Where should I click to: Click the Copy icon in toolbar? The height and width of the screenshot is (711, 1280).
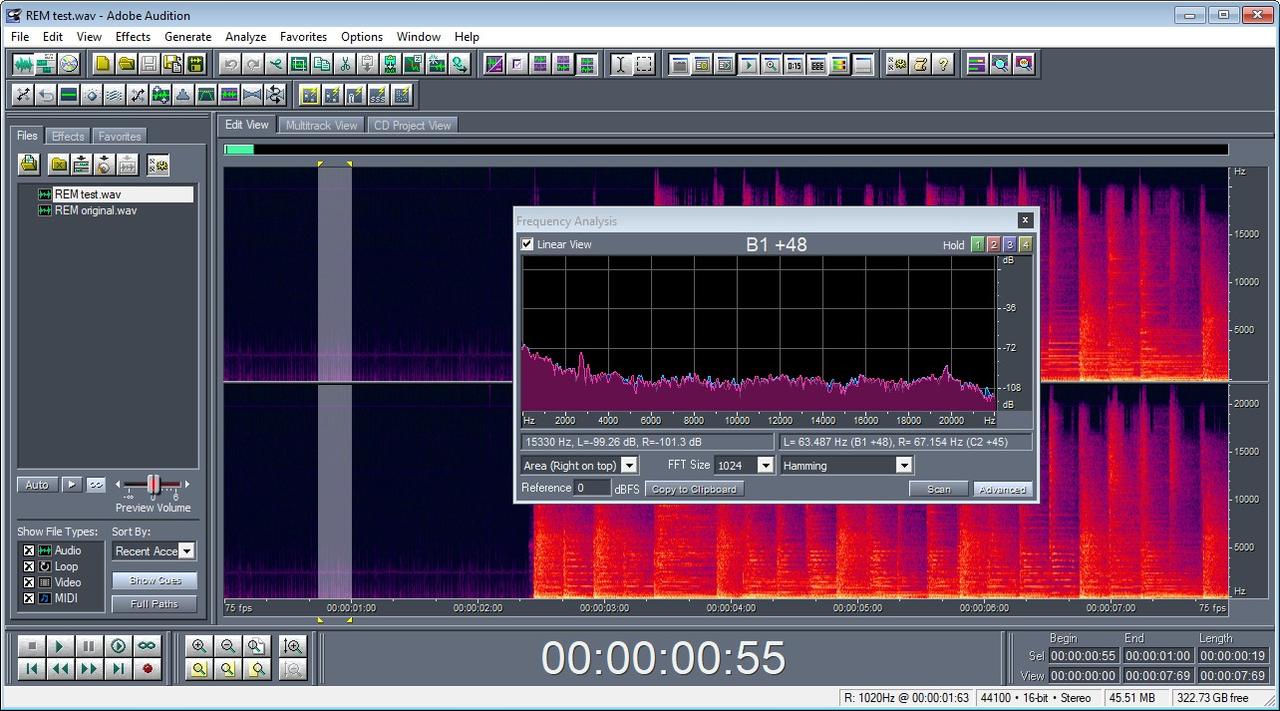322,64
